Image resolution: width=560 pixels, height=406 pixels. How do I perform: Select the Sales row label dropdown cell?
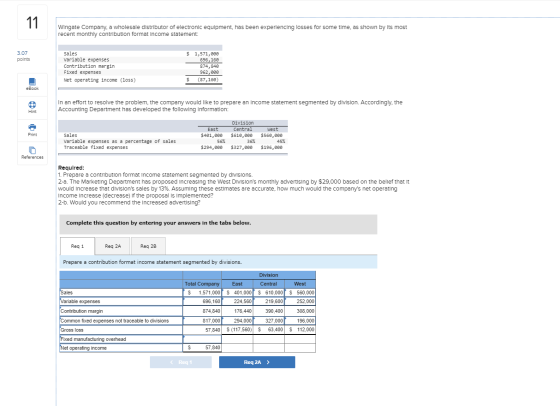[121, 292]
